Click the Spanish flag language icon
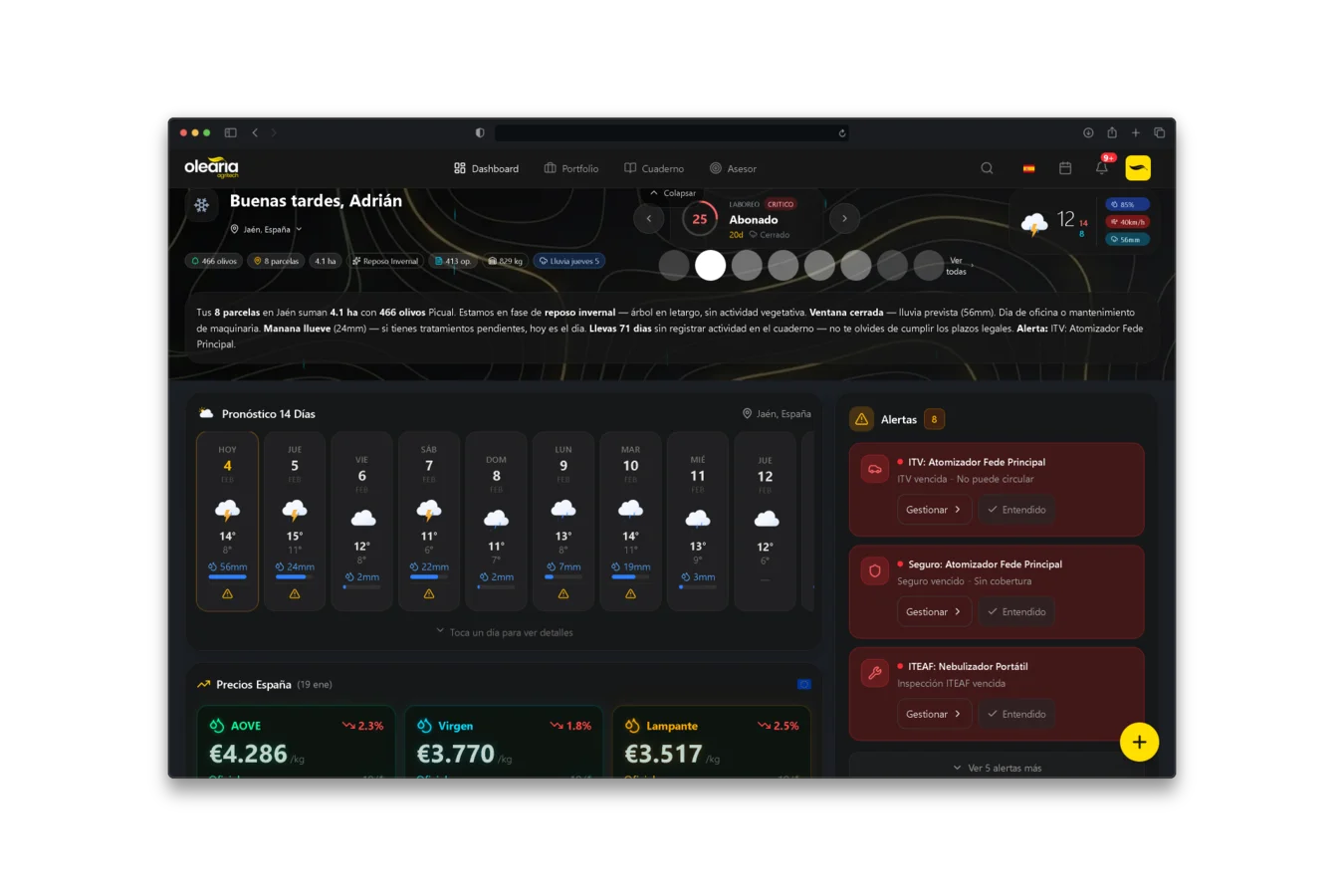Viewport: 1344px width, 896px height. (1028, 167)
